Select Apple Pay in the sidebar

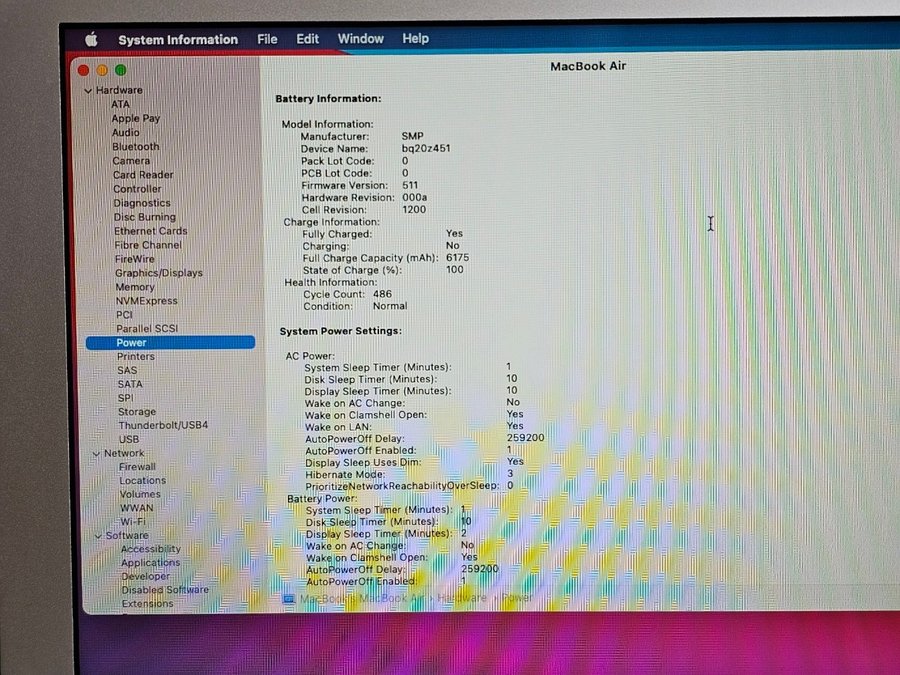click(x=136, y=118)
